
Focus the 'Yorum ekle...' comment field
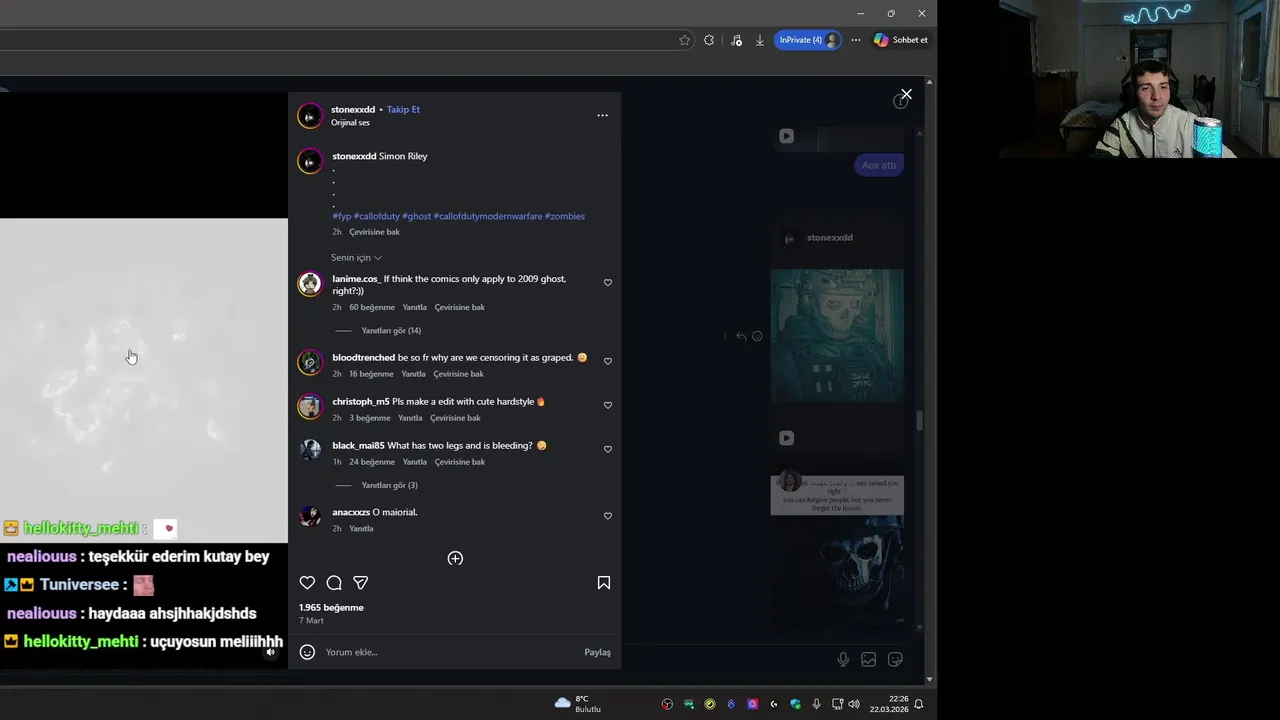tap(450, 652)
